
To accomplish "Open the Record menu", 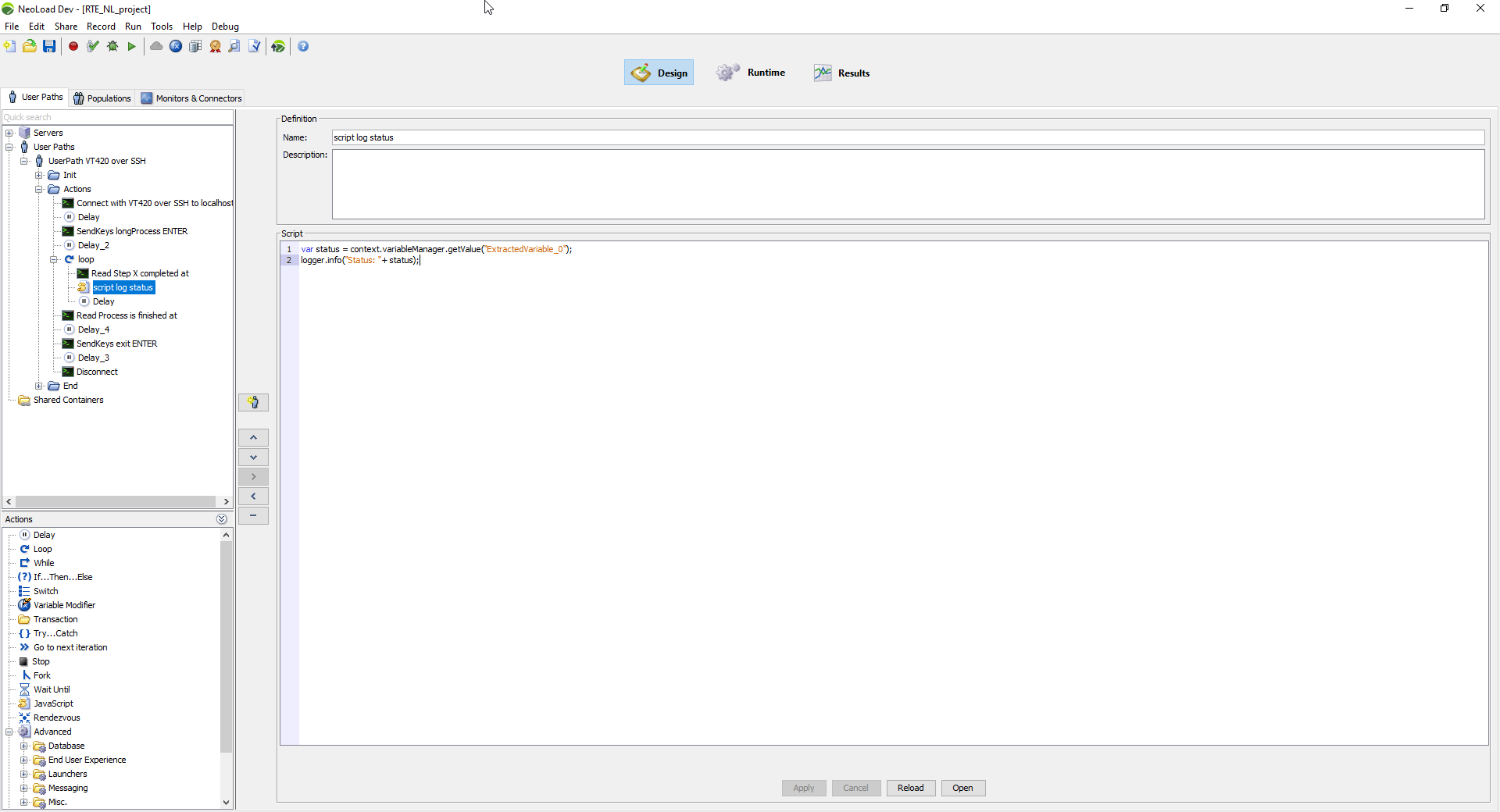I will [101, 26].
